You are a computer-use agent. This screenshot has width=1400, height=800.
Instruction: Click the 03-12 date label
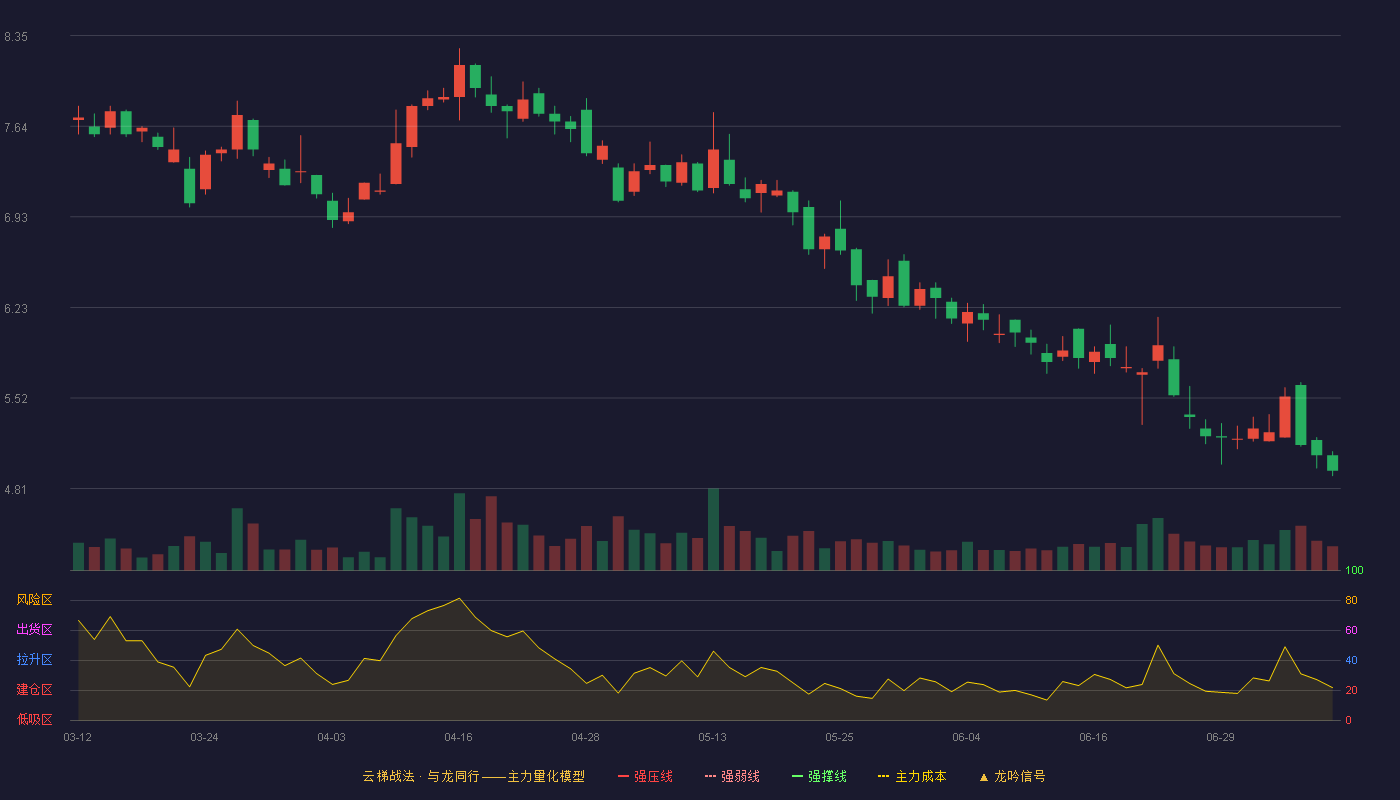coord(77,737)
